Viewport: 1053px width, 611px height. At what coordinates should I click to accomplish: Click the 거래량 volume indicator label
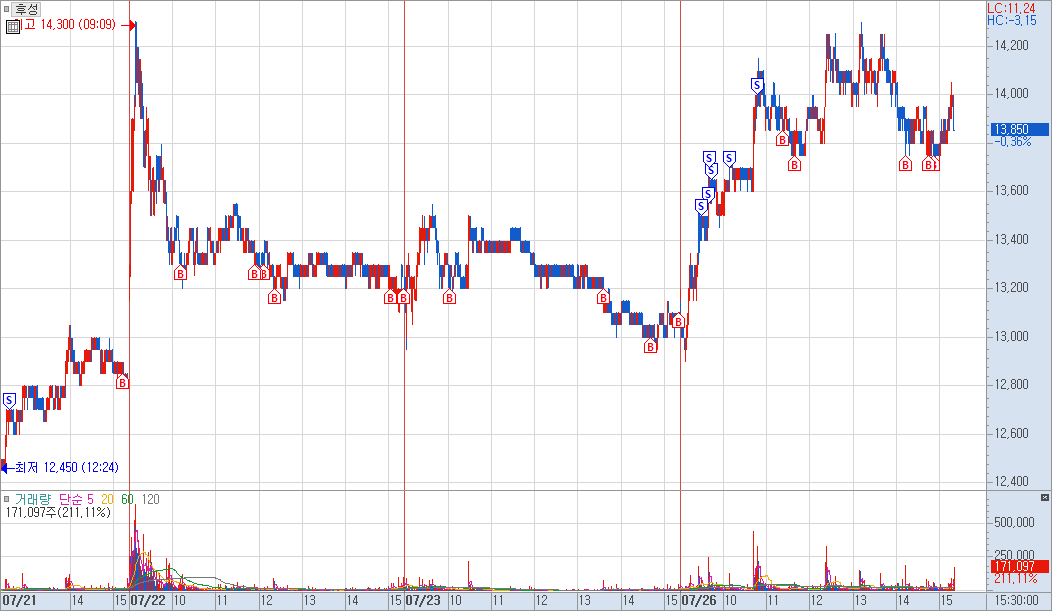(32, 500)
